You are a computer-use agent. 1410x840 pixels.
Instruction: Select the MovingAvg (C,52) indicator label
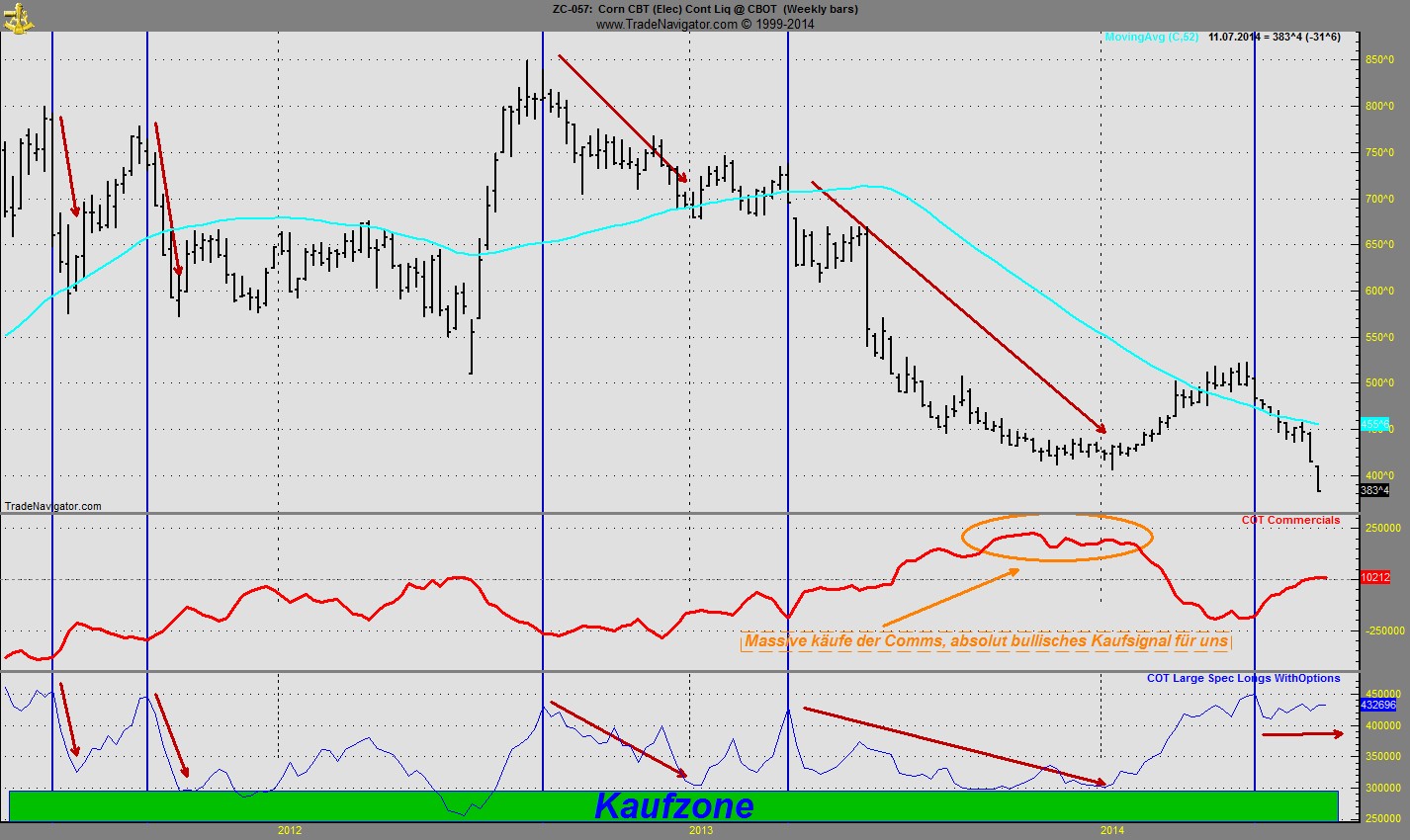click(x=1151, y=38)
